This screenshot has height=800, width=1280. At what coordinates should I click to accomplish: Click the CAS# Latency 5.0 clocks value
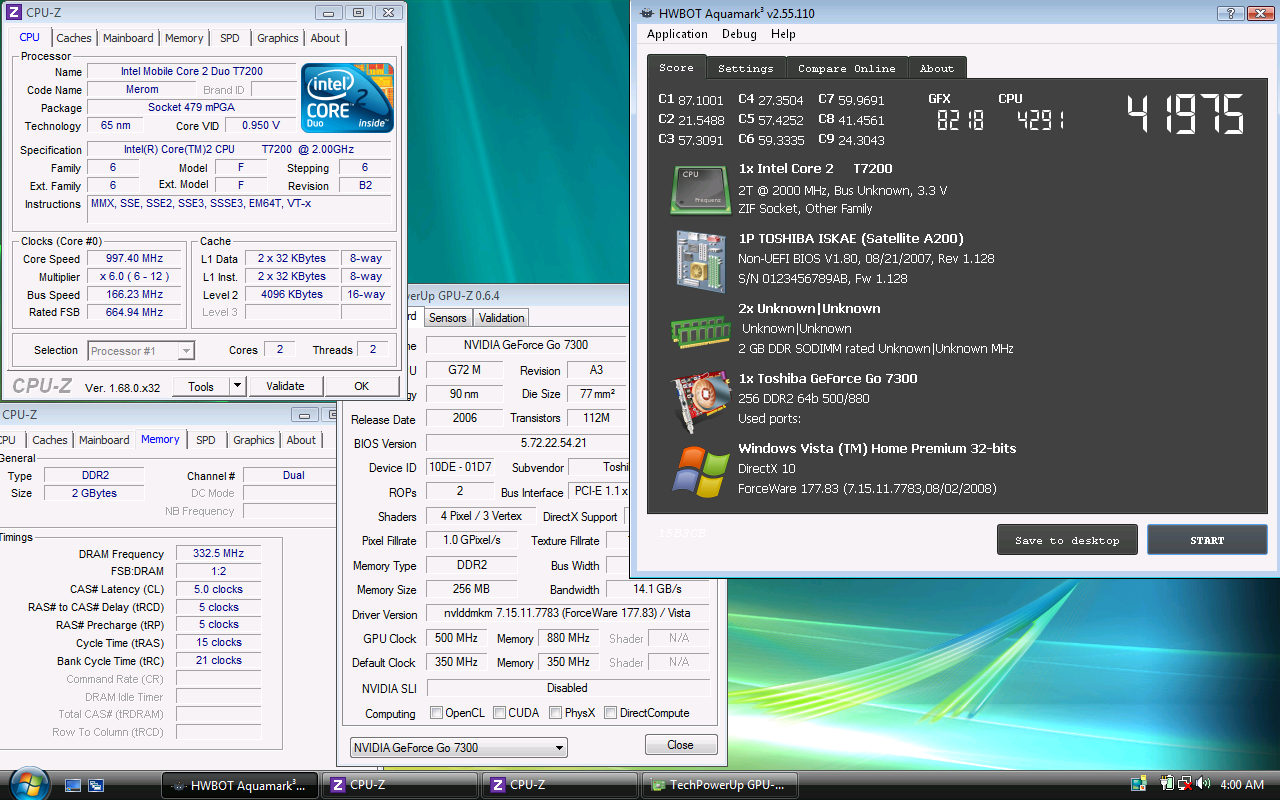[218, 589]
